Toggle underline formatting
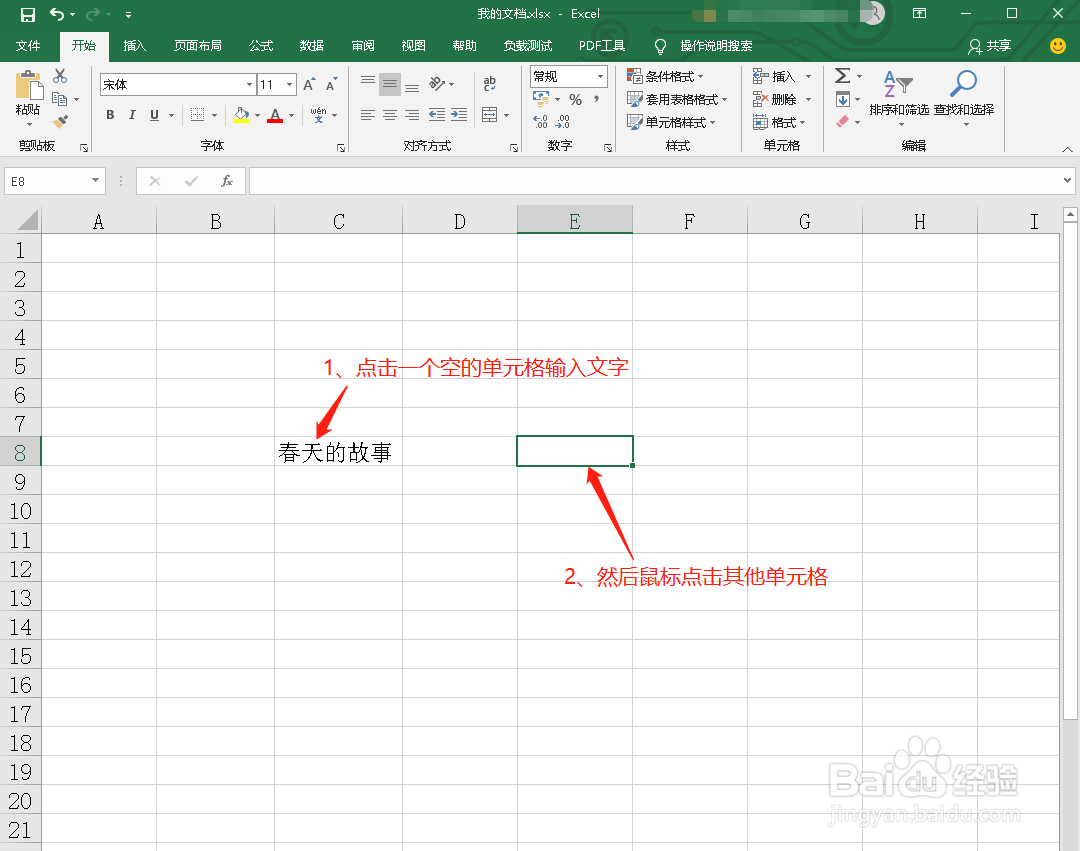This screenshot has height=851, width=1080. pos(155,115)
